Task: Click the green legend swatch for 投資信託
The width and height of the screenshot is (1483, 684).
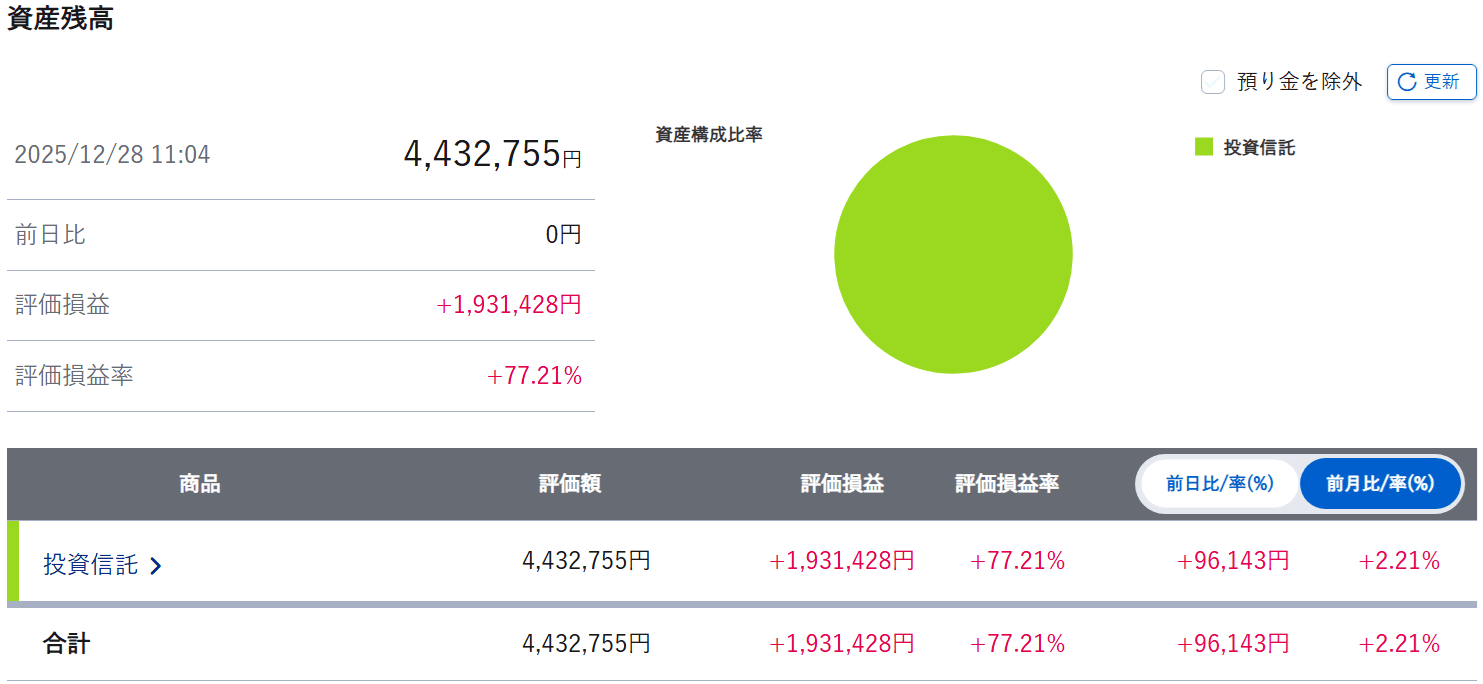Action: pos(1204,147)
